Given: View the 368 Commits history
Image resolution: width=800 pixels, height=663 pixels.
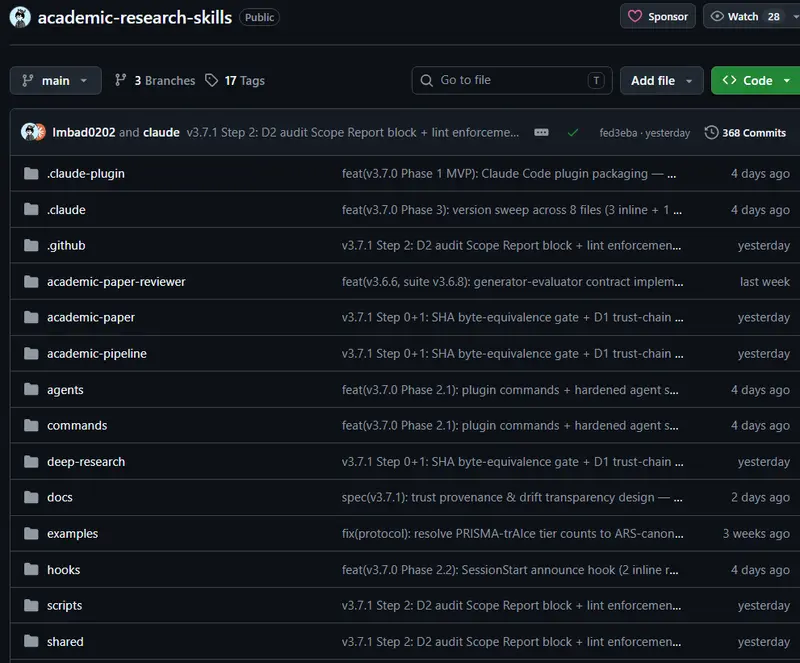Looking at the screenshot, I should coord(745,133).
